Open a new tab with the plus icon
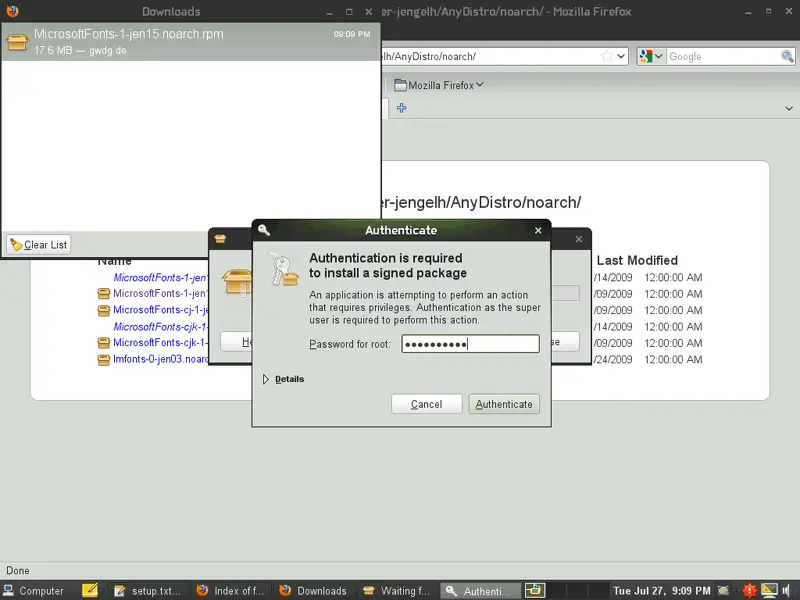 click(x=402, y=108)
